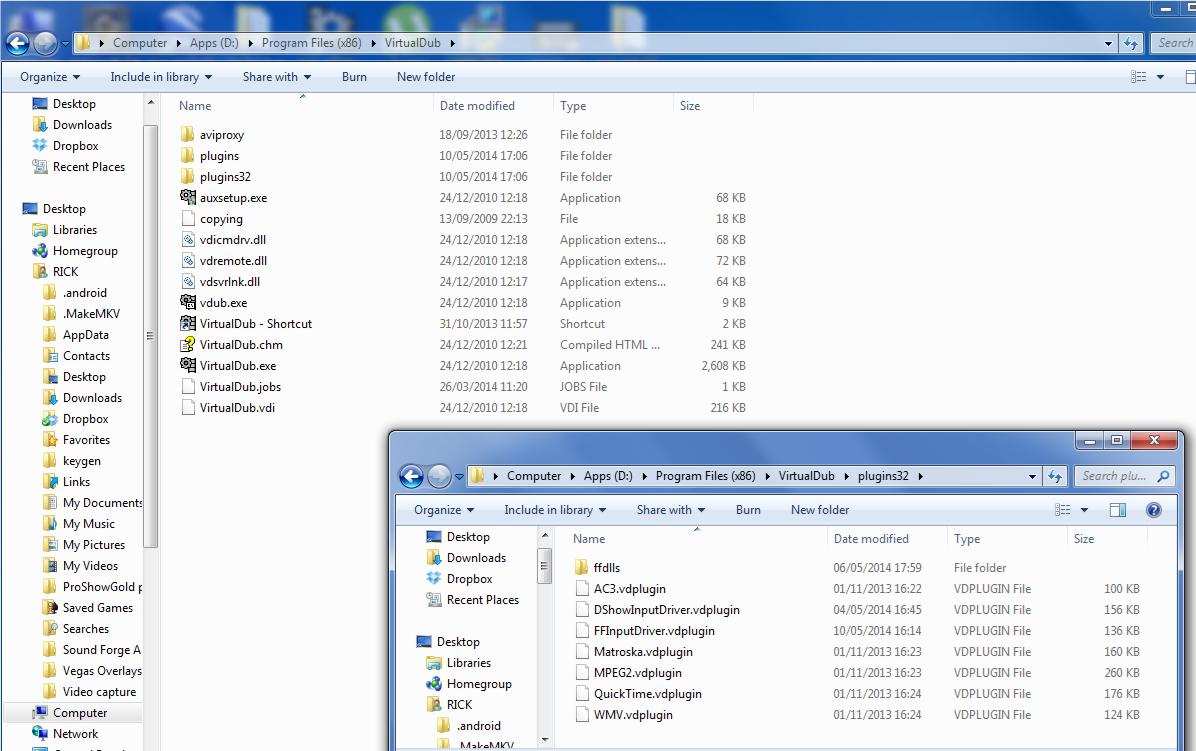Open the Organize dropdown in the VirtualDub window
This screenshot has height=751, width=1196.
pyautogui.click(x=50, y=77)
